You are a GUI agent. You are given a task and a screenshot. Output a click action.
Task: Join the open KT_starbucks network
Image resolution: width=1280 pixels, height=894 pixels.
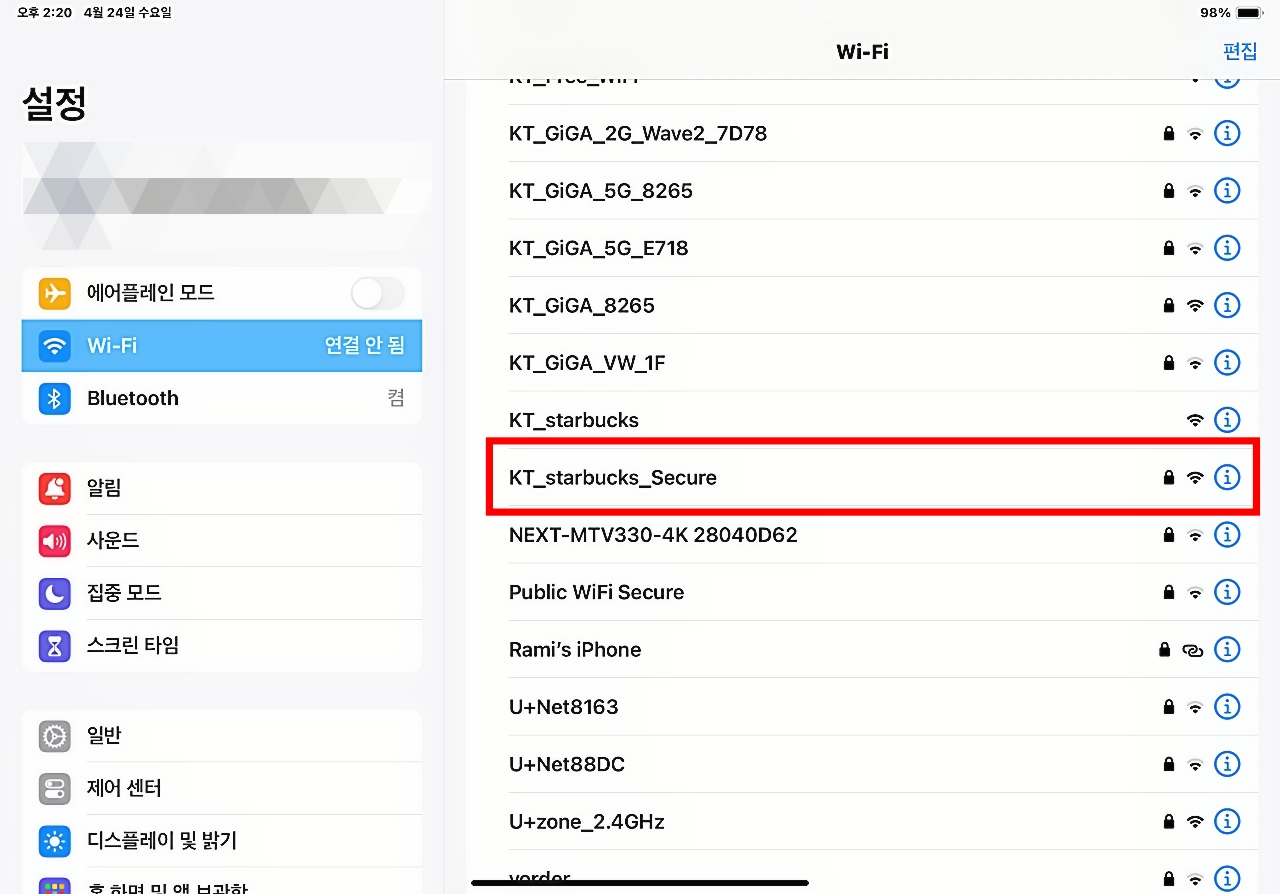click(862, 420)
